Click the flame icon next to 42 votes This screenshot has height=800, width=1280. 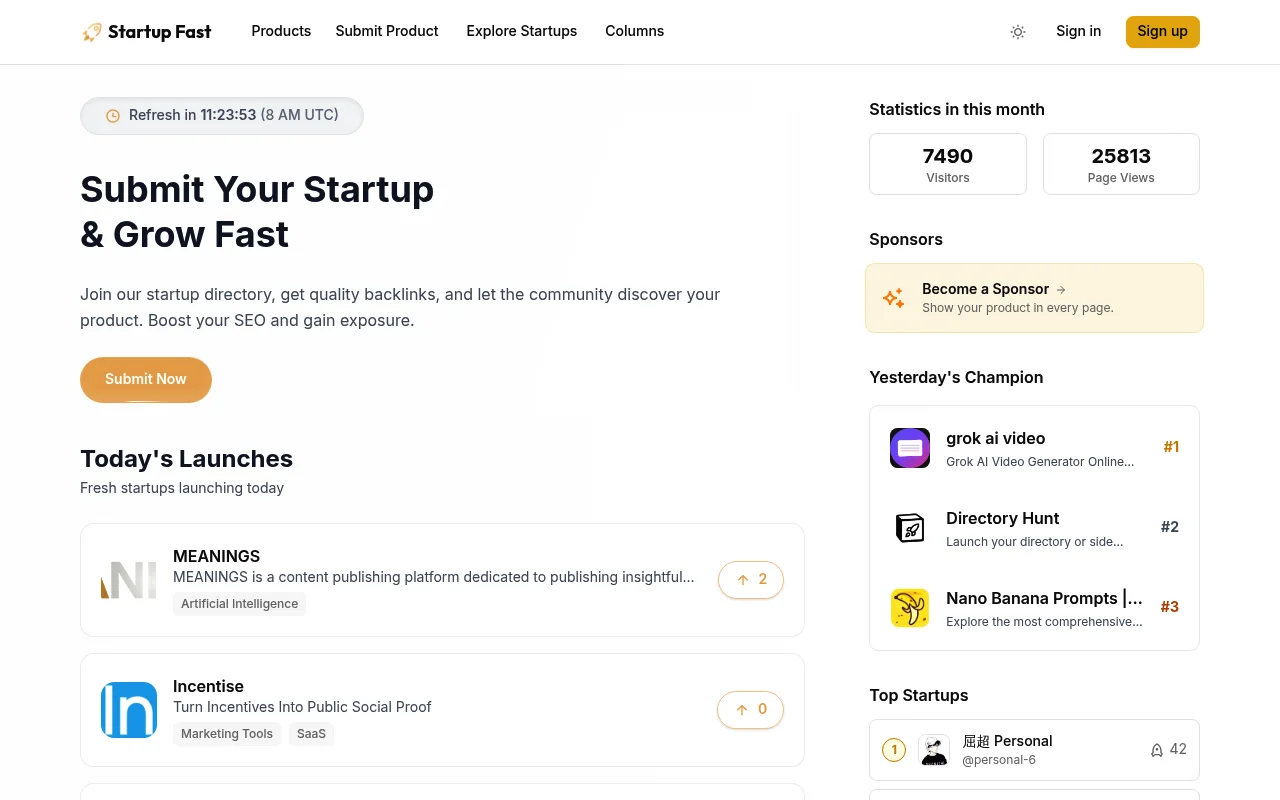1156,749
